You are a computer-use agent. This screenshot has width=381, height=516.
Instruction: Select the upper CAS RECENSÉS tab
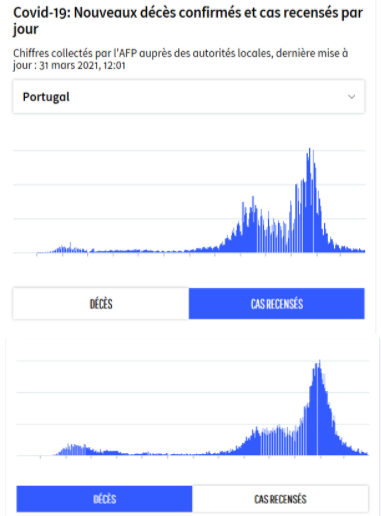tap(277, 304)
